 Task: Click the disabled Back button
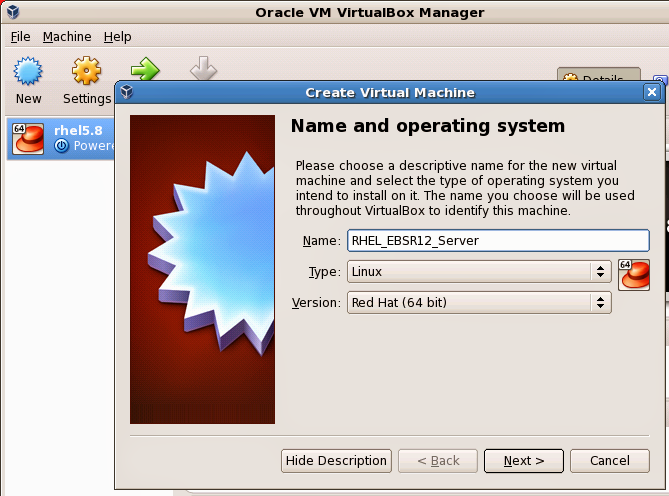(438, 461)
